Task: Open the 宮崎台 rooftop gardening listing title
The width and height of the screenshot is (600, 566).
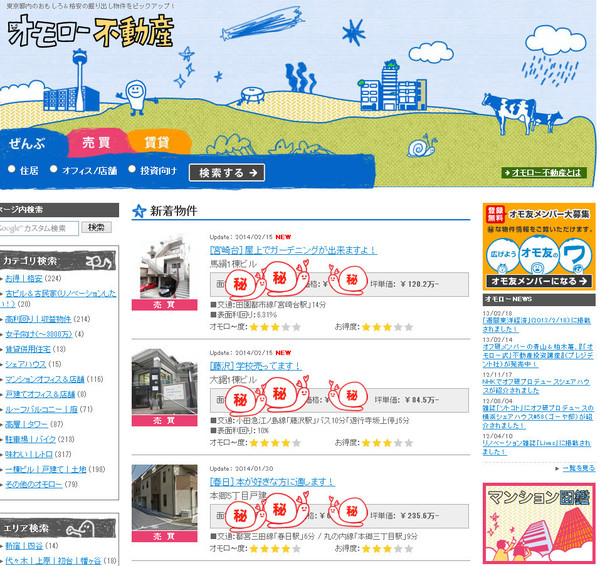Action: click(x=292, y=249)
